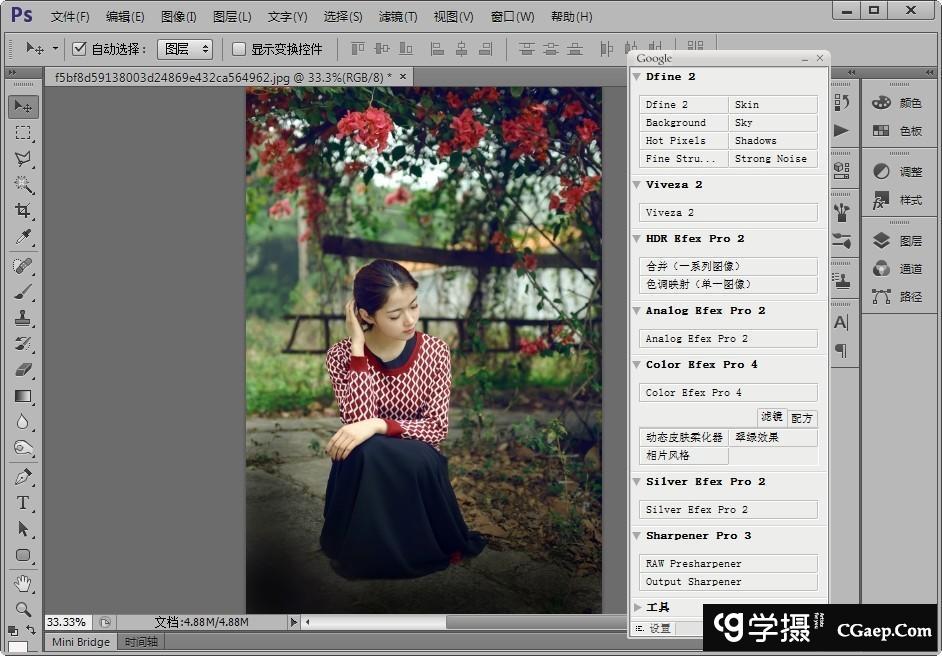The height and width of the screenshot is (656, 942).
Task: Select the Pen tool
Action: click(x=23, y=477)
